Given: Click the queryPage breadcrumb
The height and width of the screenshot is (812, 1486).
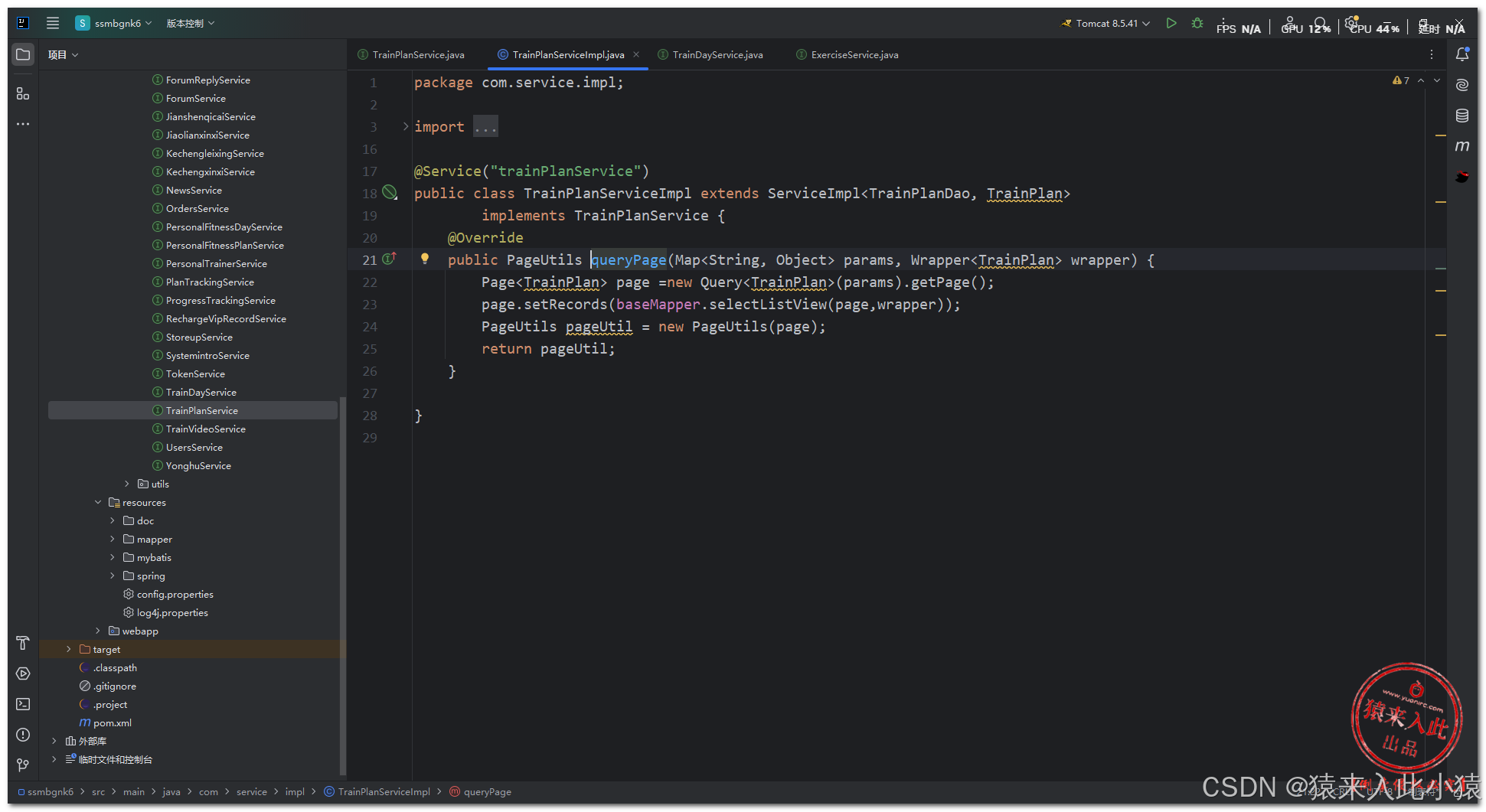Looking at the screenshot, I should (481, 791).
